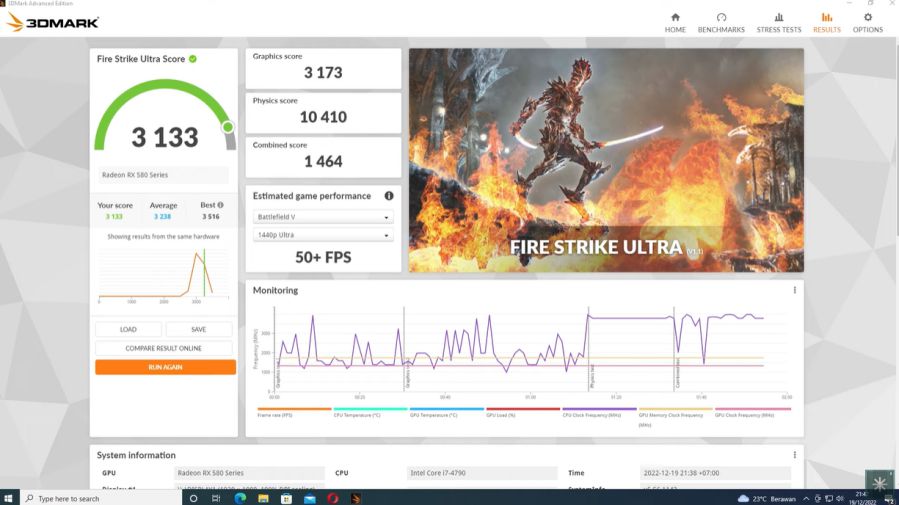Click the main score 3 133

coord(165,138)
